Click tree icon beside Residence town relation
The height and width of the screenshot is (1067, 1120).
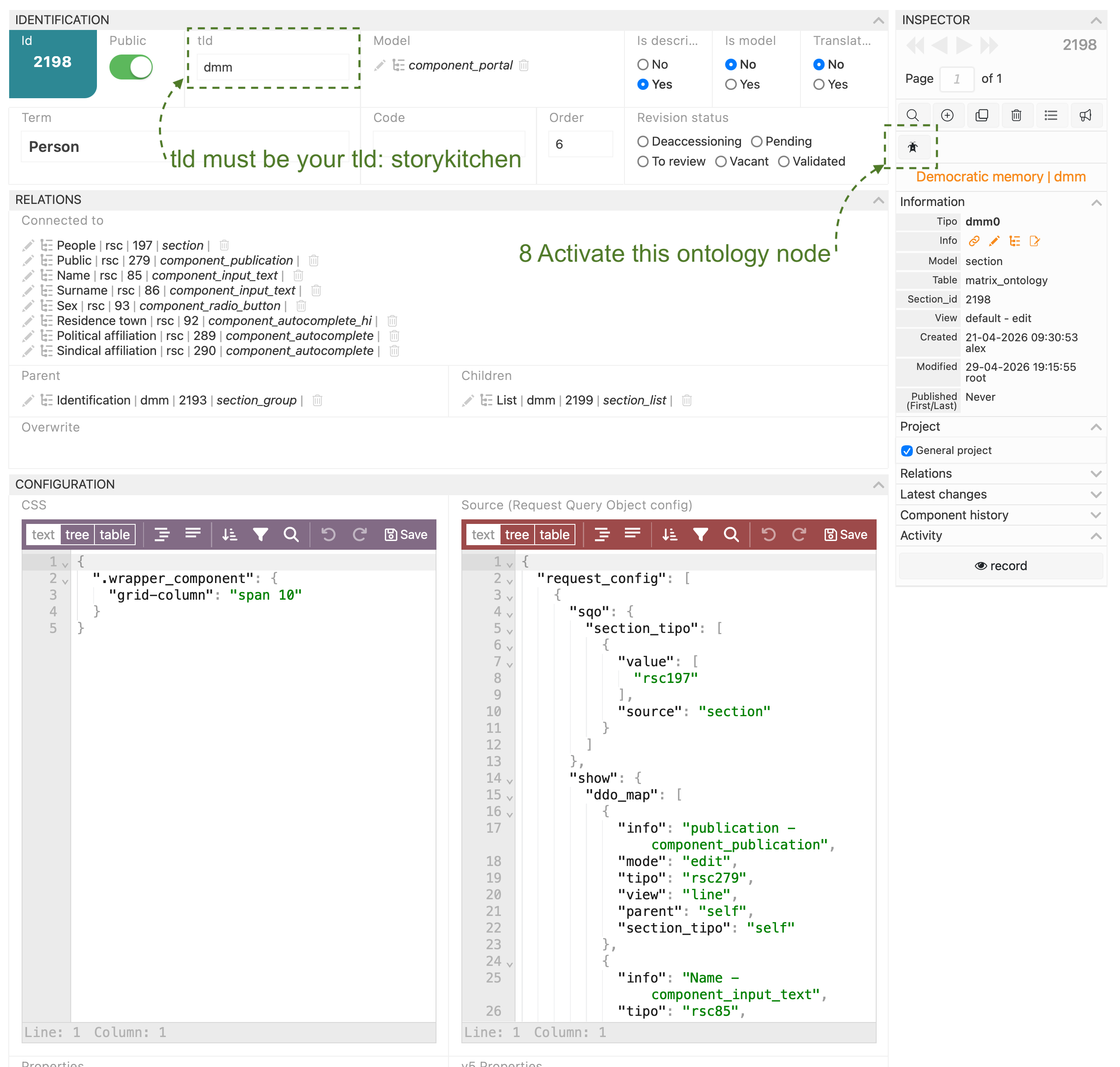(47, 321)
